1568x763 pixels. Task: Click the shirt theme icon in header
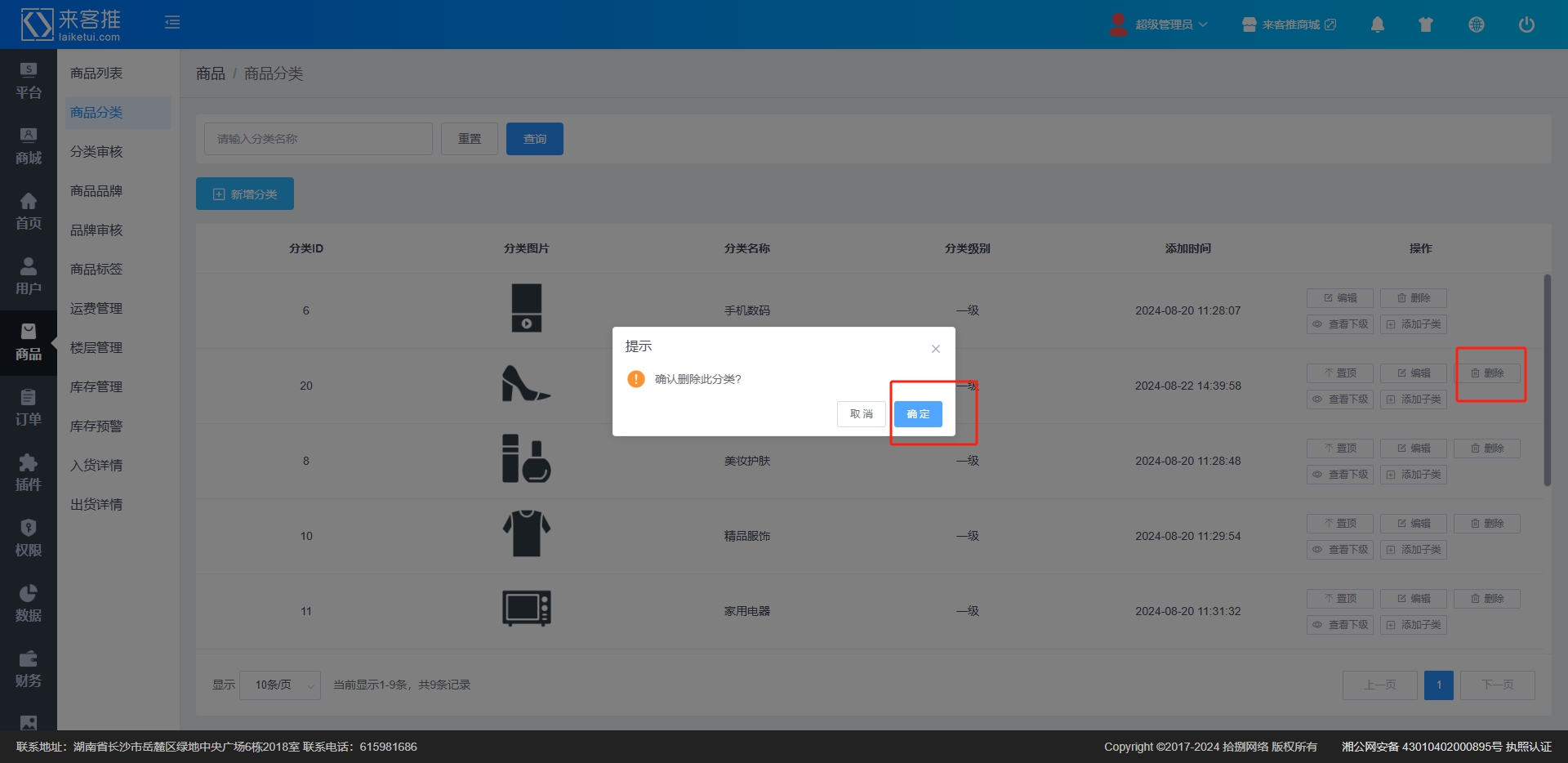pyautogui.click(x=1426, y=25)
